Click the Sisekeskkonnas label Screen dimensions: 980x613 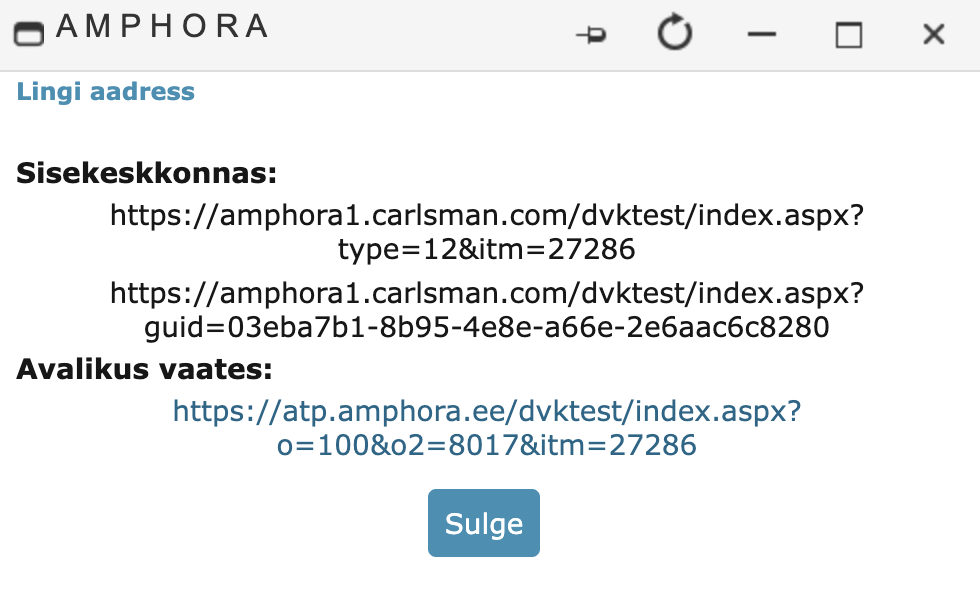(x=146, y=173)
